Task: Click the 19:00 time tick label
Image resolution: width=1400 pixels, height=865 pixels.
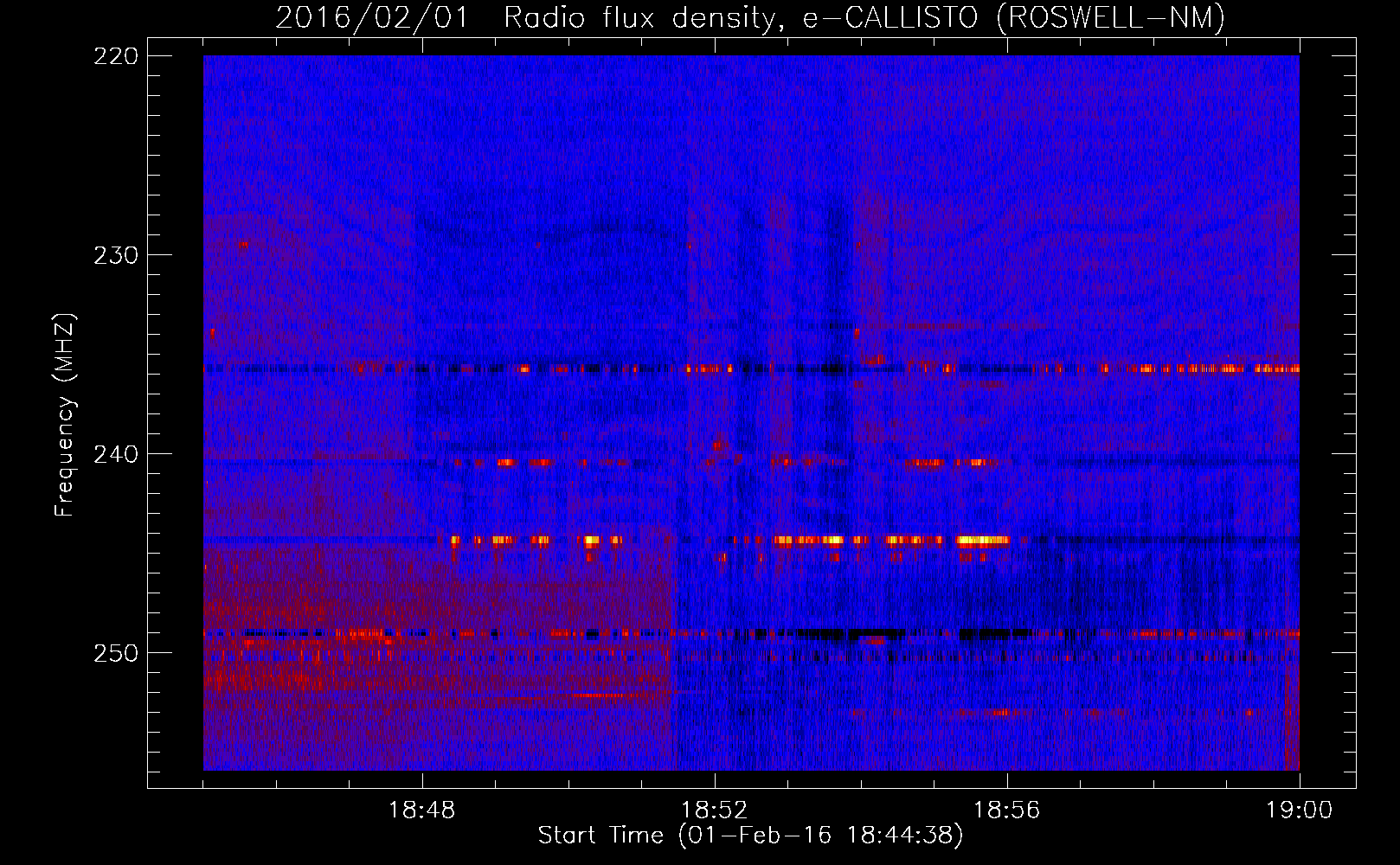Action: (x=1299, y=811)
